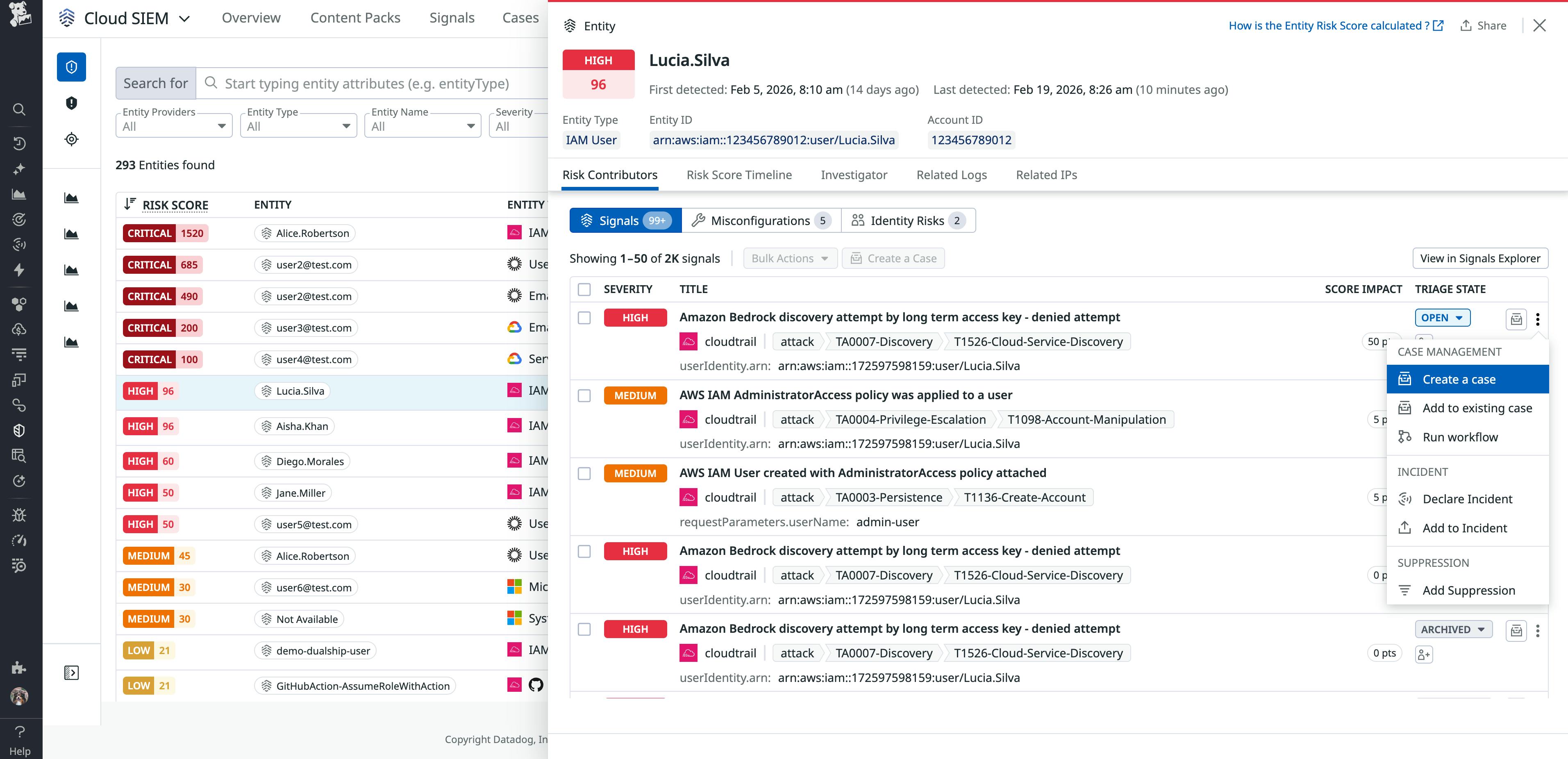Click the lightning bolt icon in the left navigation
Screen dimensions: 1568x759
pyautogui.click(x=19, y=270)
